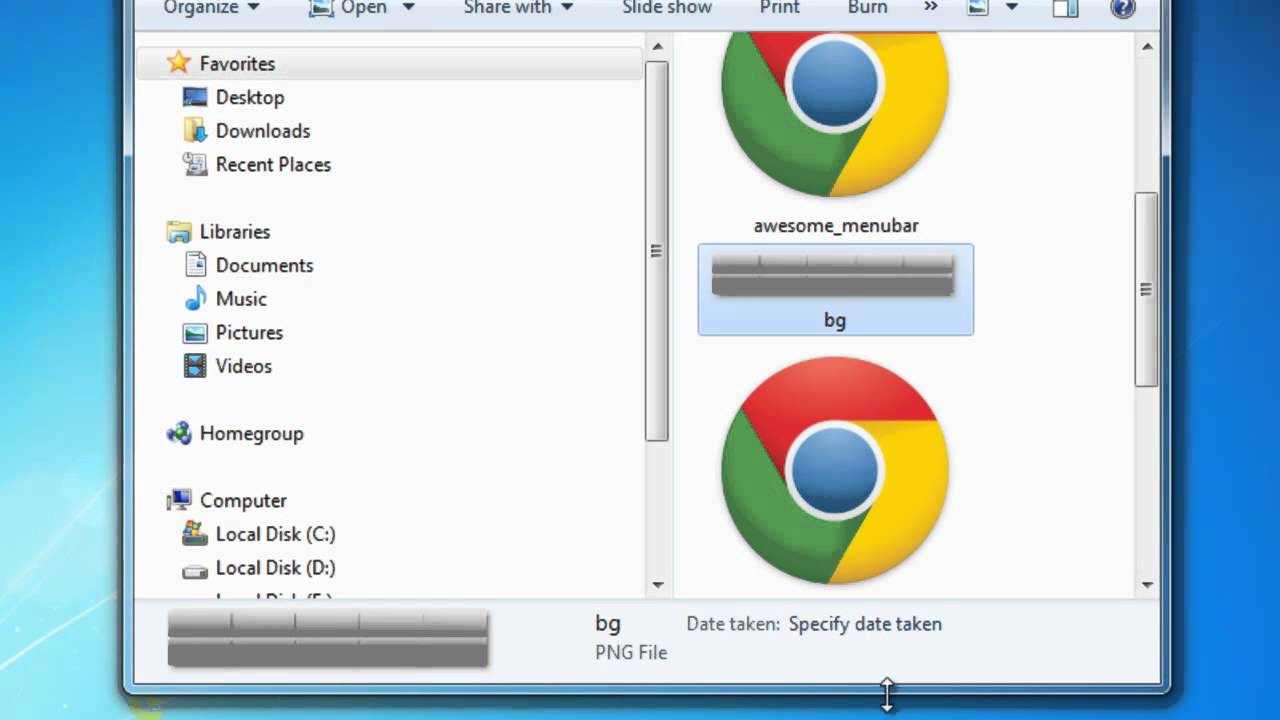Screen dimensions: 1280x720
Task: Click the Desktop monitor icon
Action: (195, 97)
